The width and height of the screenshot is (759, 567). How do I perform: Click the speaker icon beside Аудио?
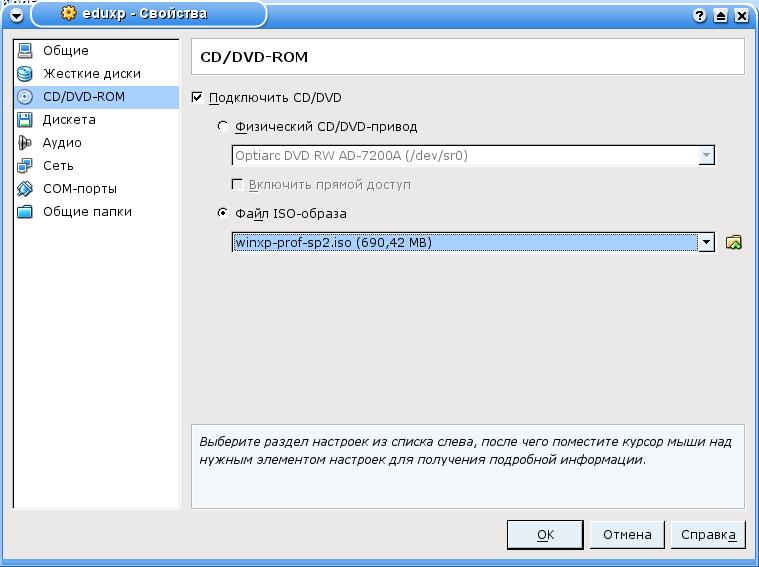coord(25,143)
